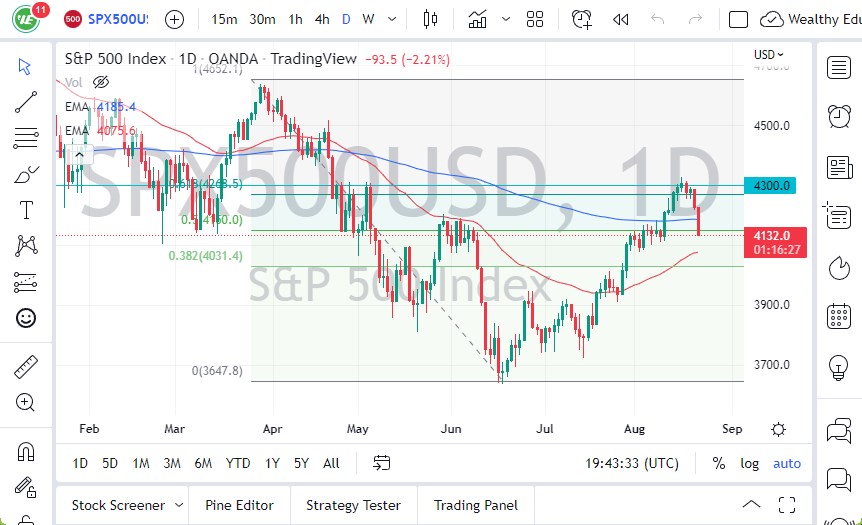The image size is (862, 525).
Task: Open the alerts panel with alarm clock icon
Action: [x=839, y=117]
